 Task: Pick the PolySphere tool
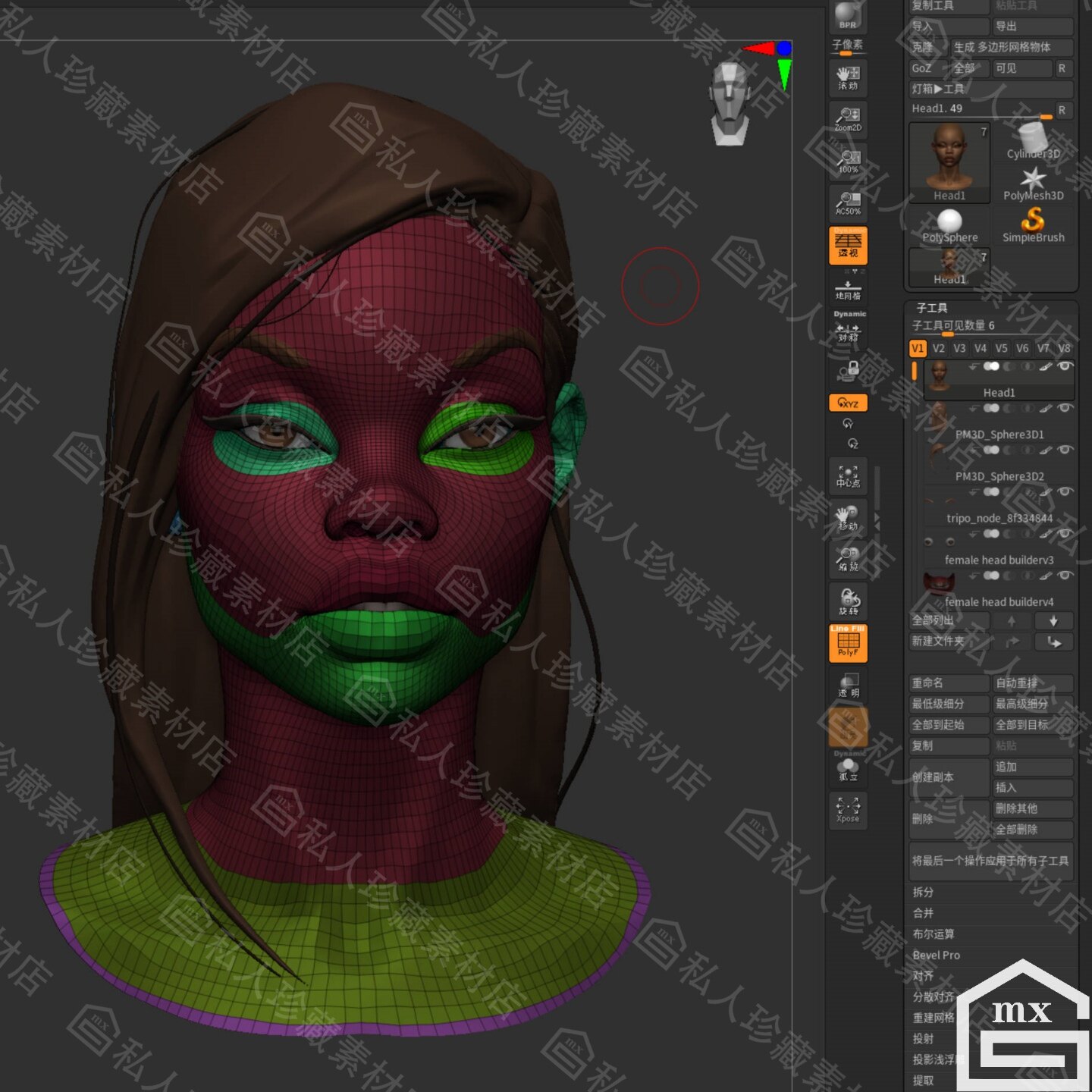point(949,226)
